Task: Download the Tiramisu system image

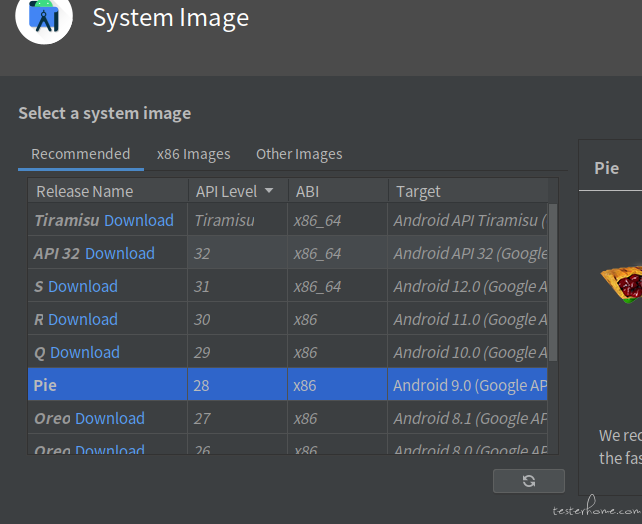Action: point(139,221)
